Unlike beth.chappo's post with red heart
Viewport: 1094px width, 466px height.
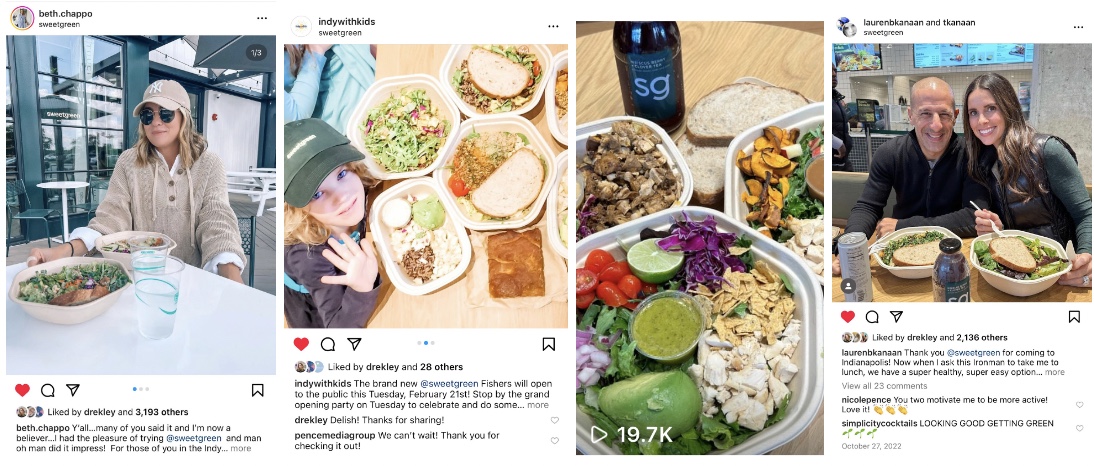click(x=22, y=390)
